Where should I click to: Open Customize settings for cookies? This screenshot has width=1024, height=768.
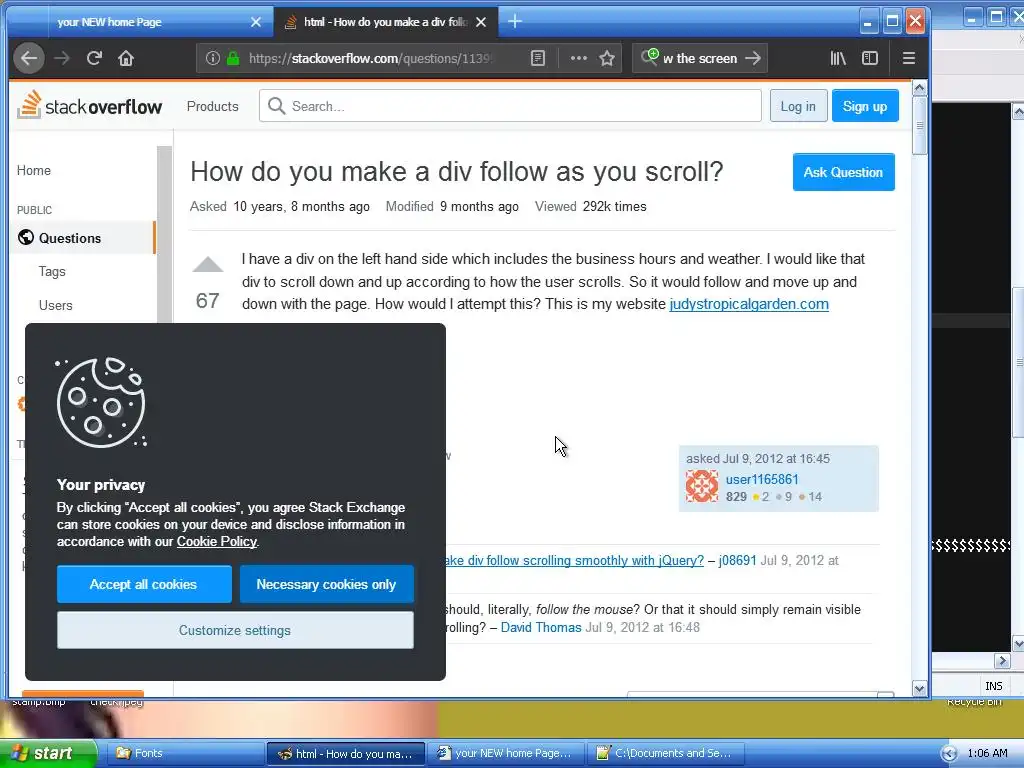point(235,630)
